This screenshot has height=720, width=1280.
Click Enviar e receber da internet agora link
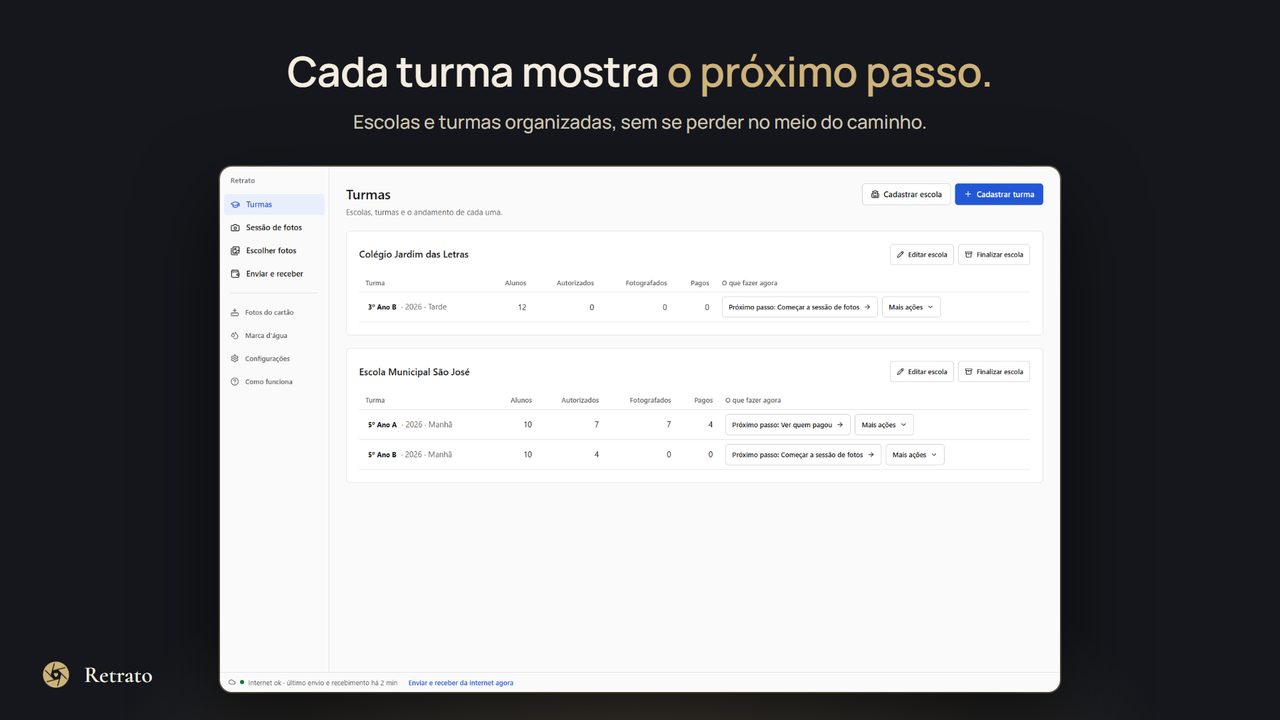tap(461, 682)
